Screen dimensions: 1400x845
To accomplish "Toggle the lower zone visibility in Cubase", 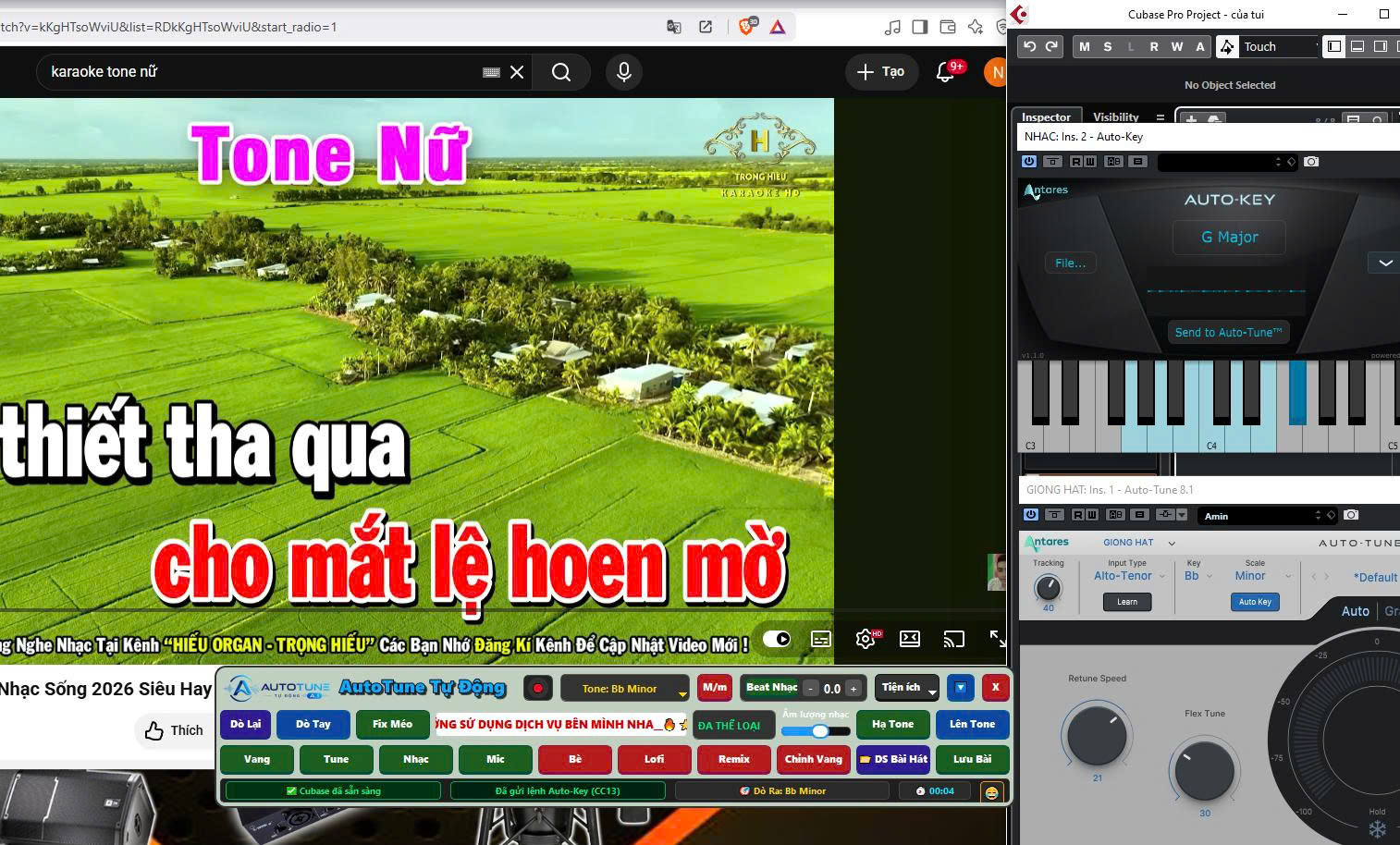I will click(x=1357, y=46).
